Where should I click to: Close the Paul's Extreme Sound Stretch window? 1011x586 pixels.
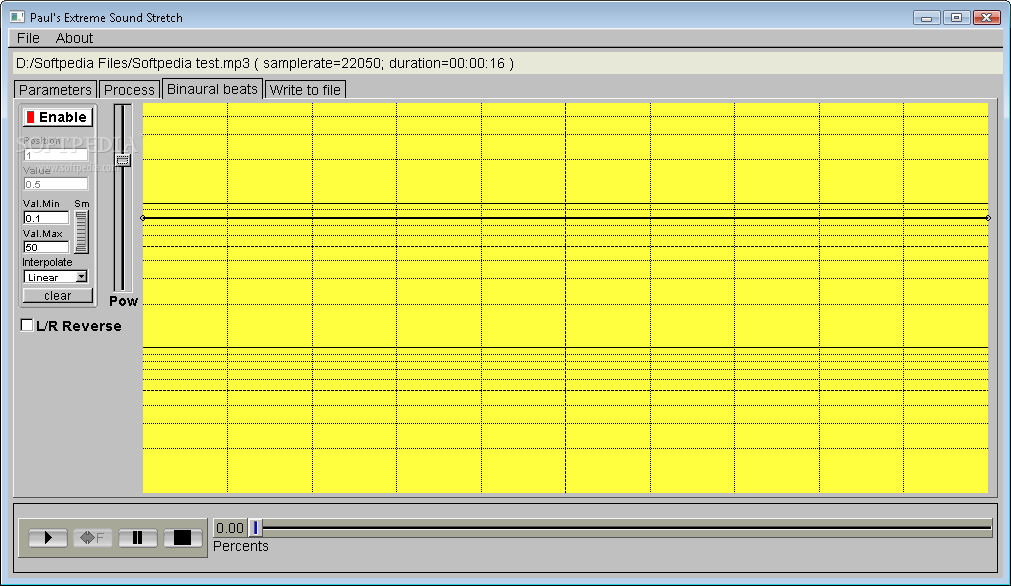[986, 17]
